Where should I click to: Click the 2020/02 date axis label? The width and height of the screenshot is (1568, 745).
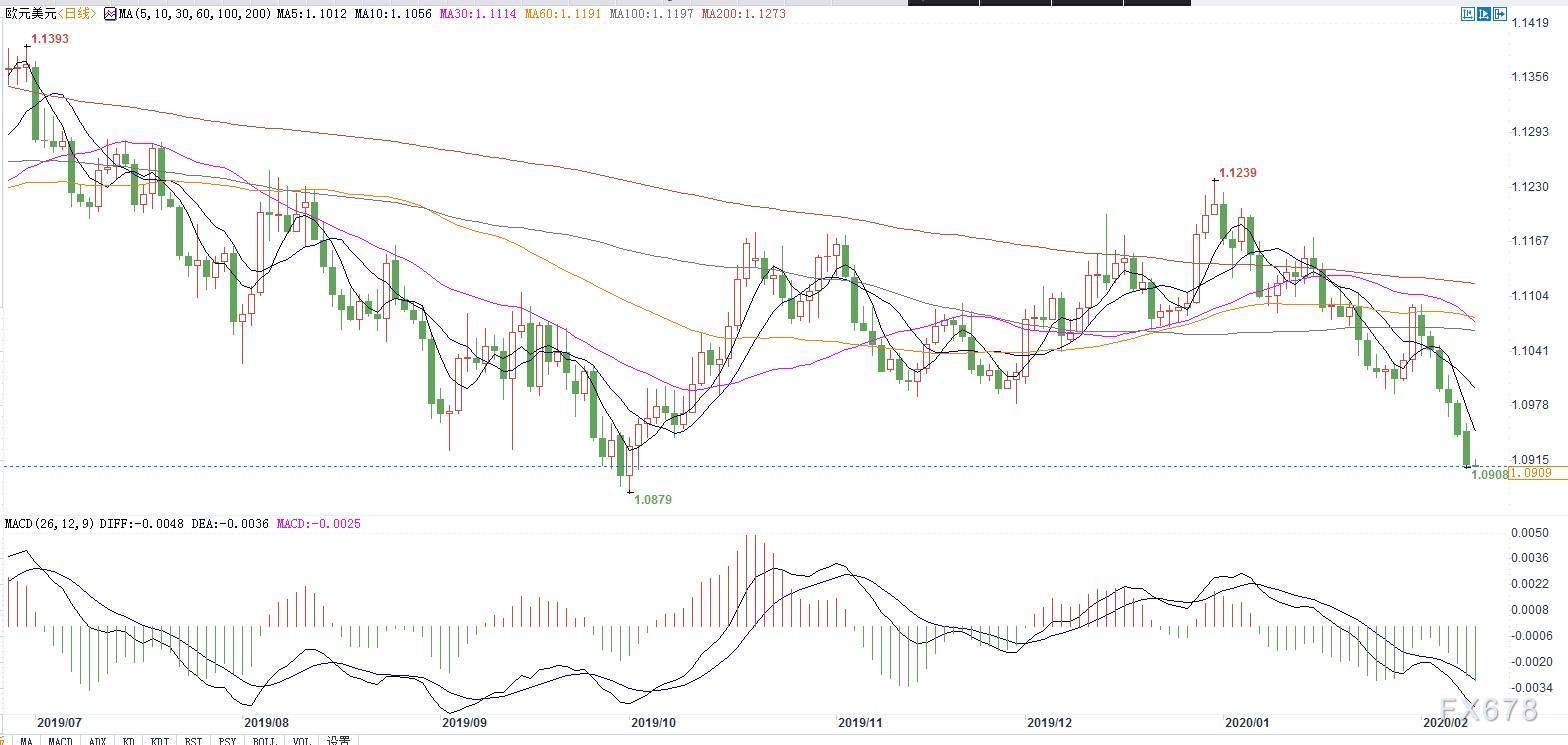pos(1444,720)
